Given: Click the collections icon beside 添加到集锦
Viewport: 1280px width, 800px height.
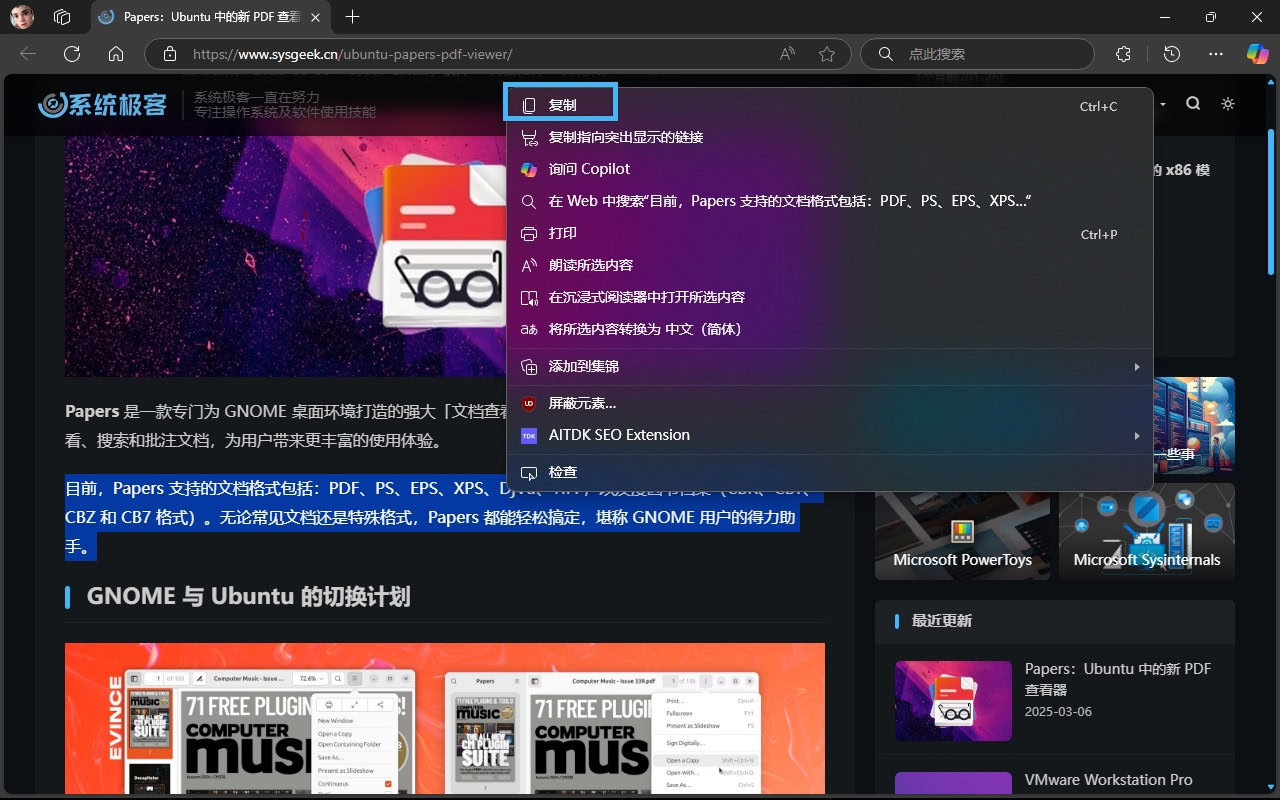Looking at the screenshot, I should point(529,367).
